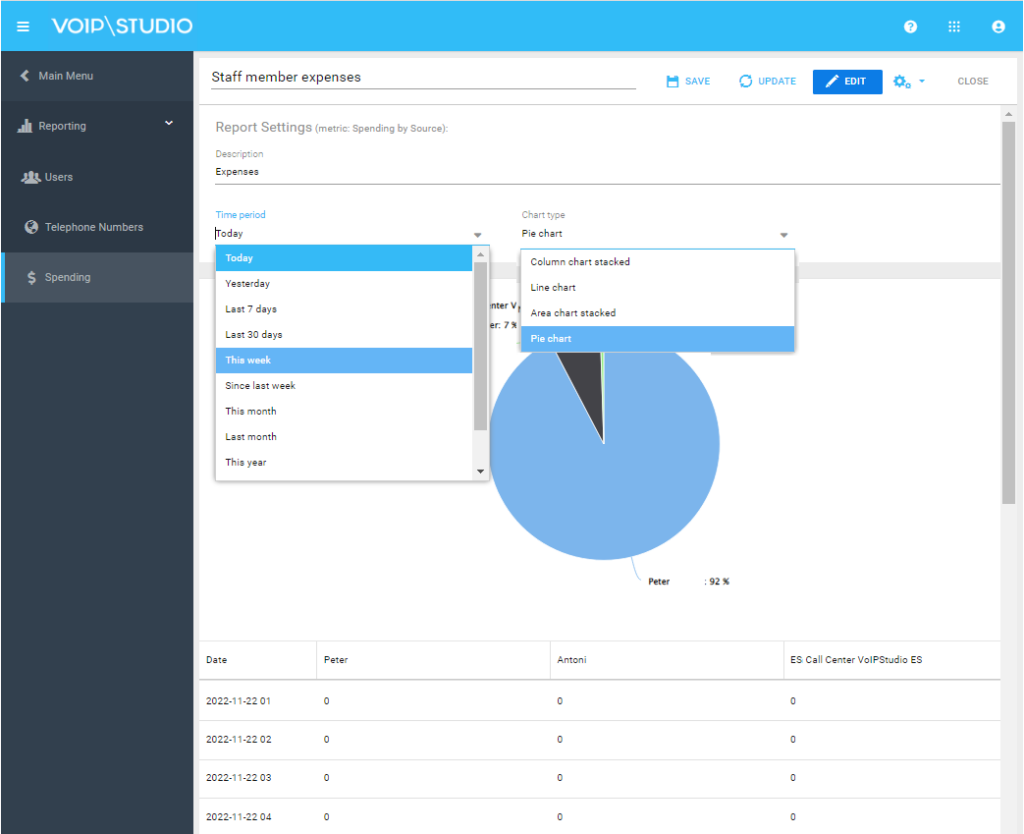Click the Save report icon

[672, 81]
